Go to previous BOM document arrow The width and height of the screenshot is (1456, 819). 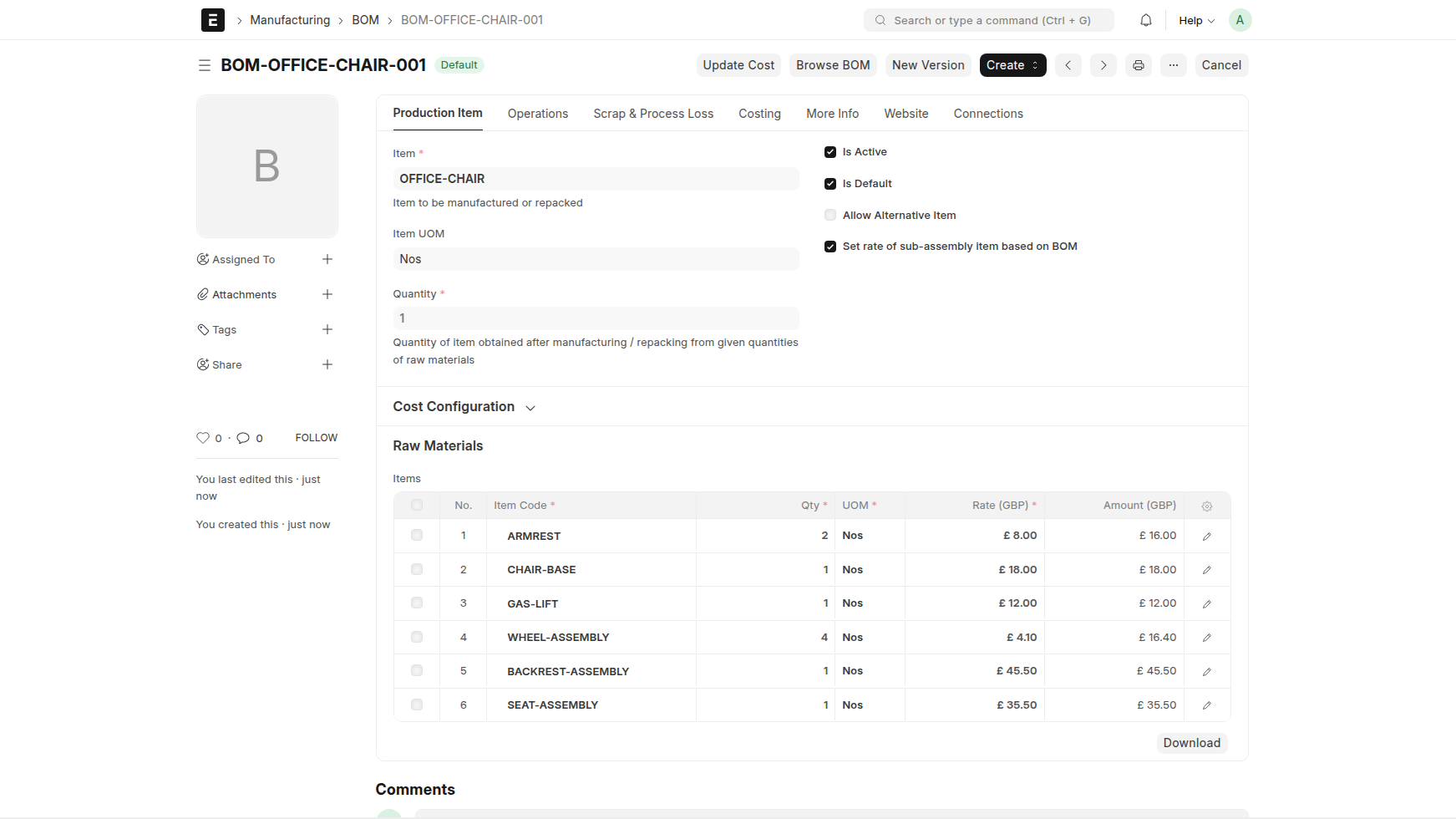pyautogui.click(x=1068, y=65)
